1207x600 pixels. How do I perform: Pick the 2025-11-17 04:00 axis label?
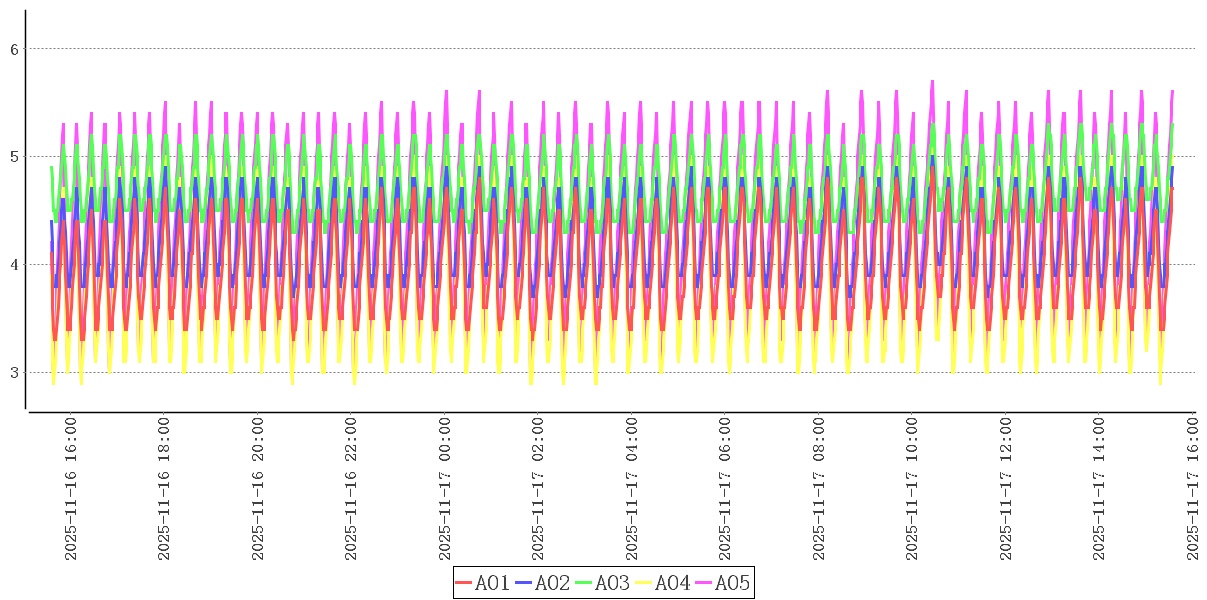632,489
